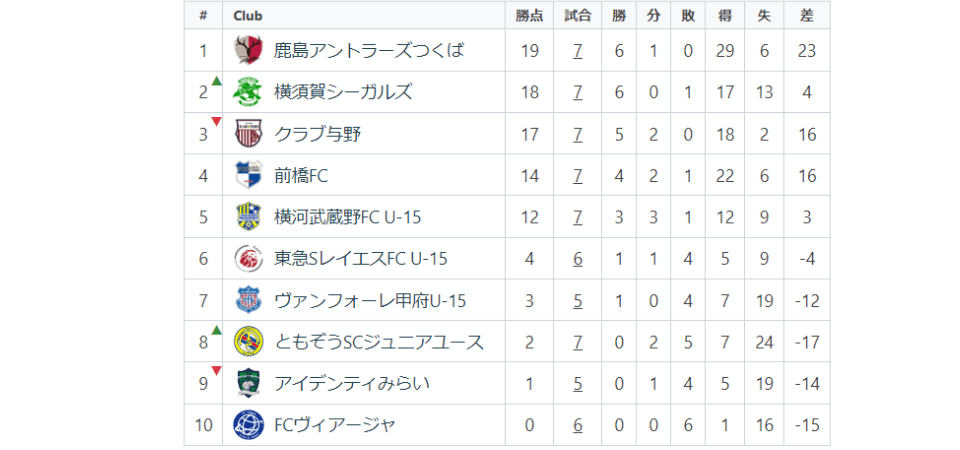Click the green up arrow beside rank 2
The width and height of the screenshot is (960, 450).
[x=216, y=81]
